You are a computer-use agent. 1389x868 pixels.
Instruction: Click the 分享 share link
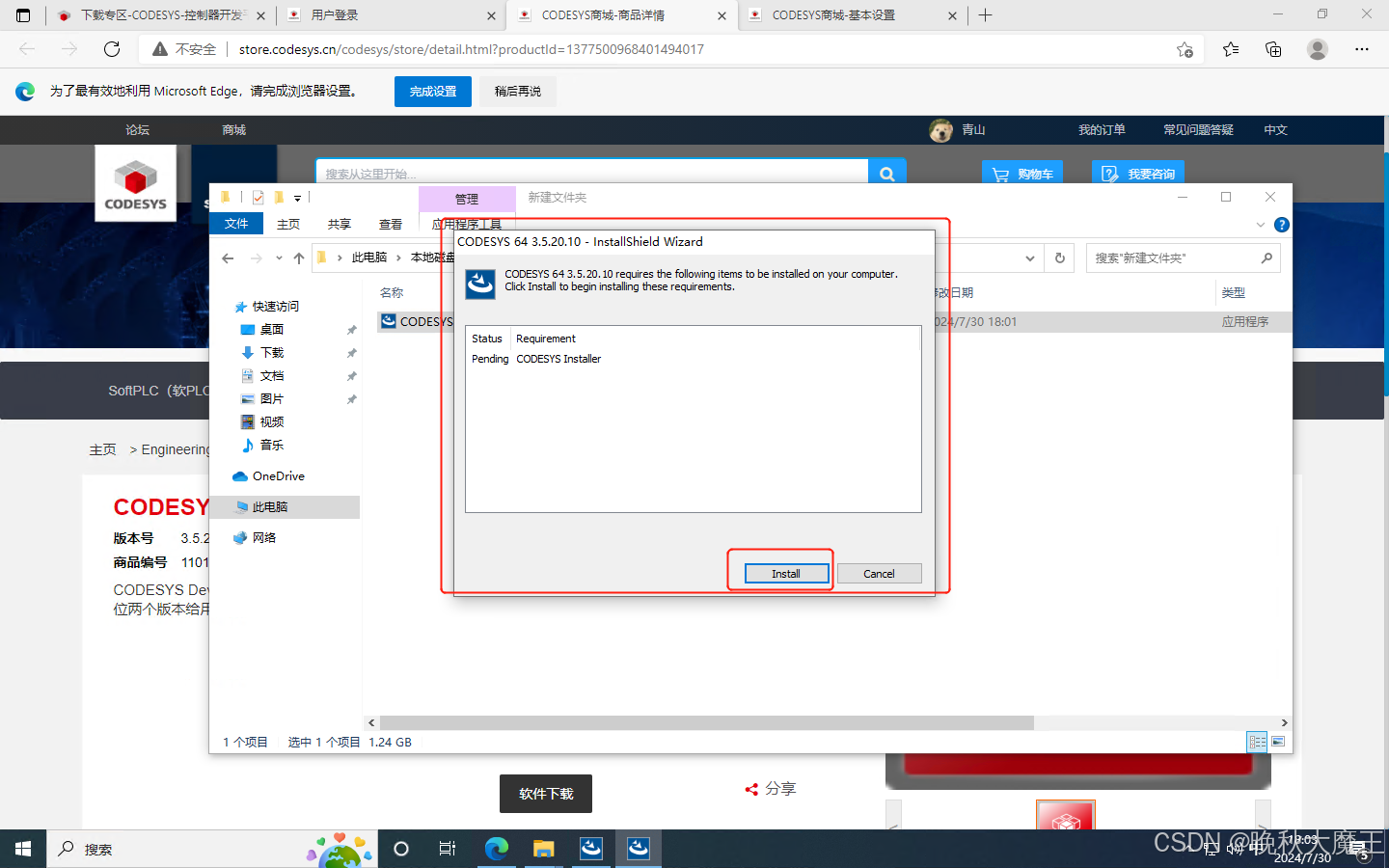[x=771, y=789]
